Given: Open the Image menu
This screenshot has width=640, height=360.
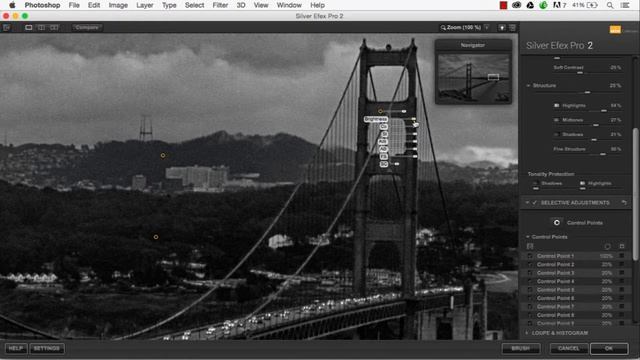Looking at the screenshot, I should pos(118,5).
